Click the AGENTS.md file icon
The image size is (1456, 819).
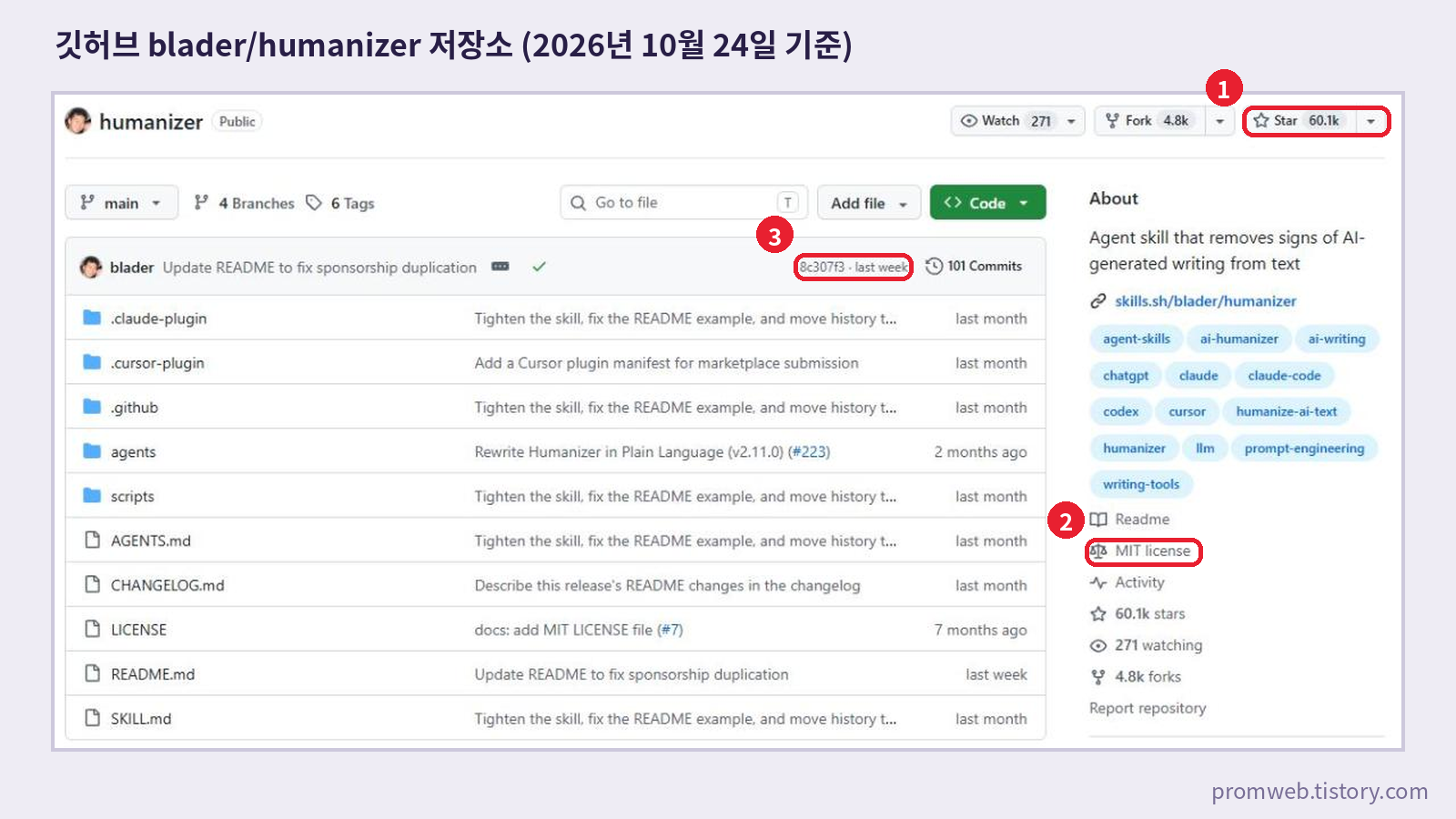point(92,541)
